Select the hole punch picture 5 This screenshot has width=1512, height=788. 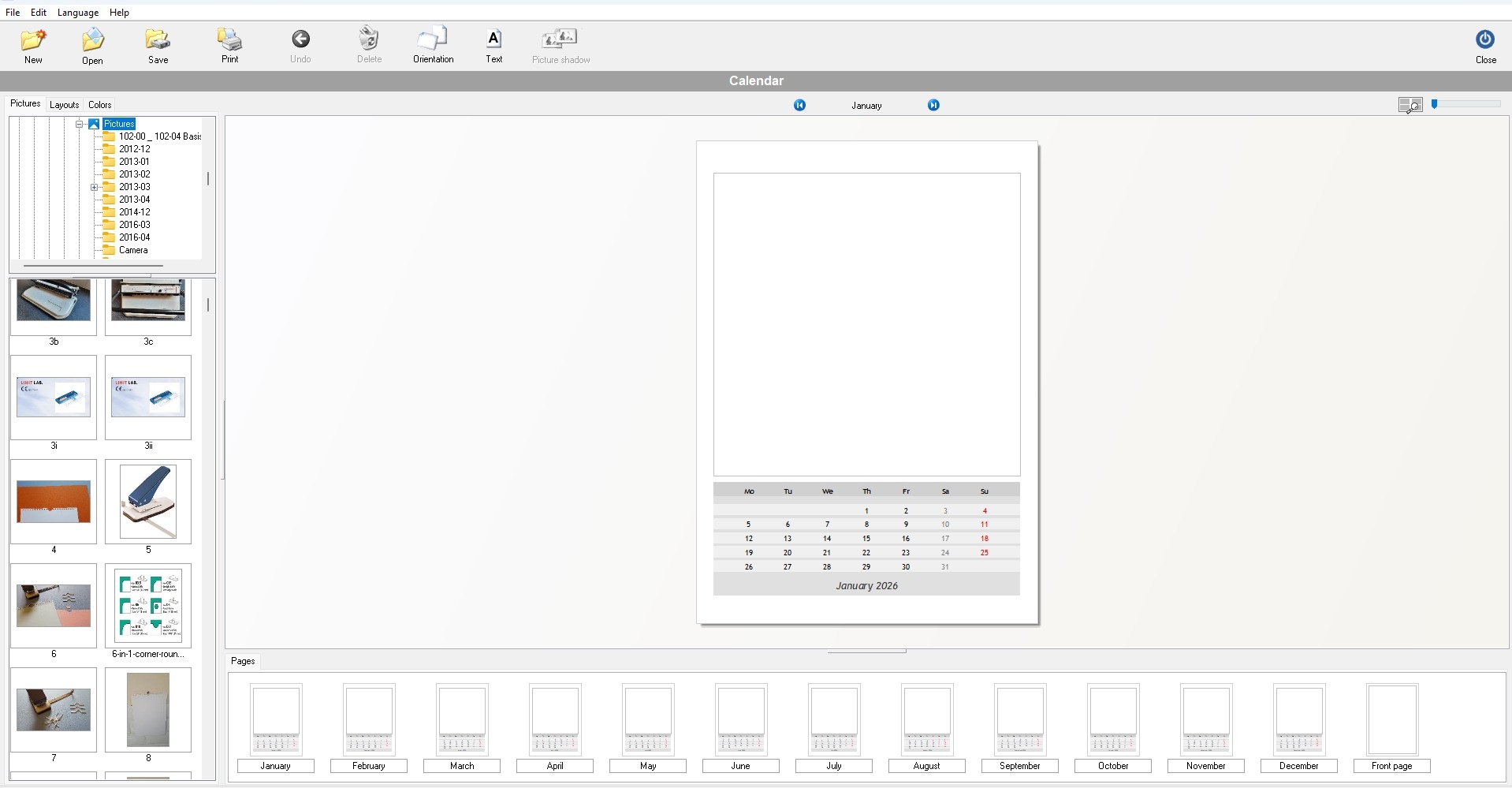click(148, 502)
